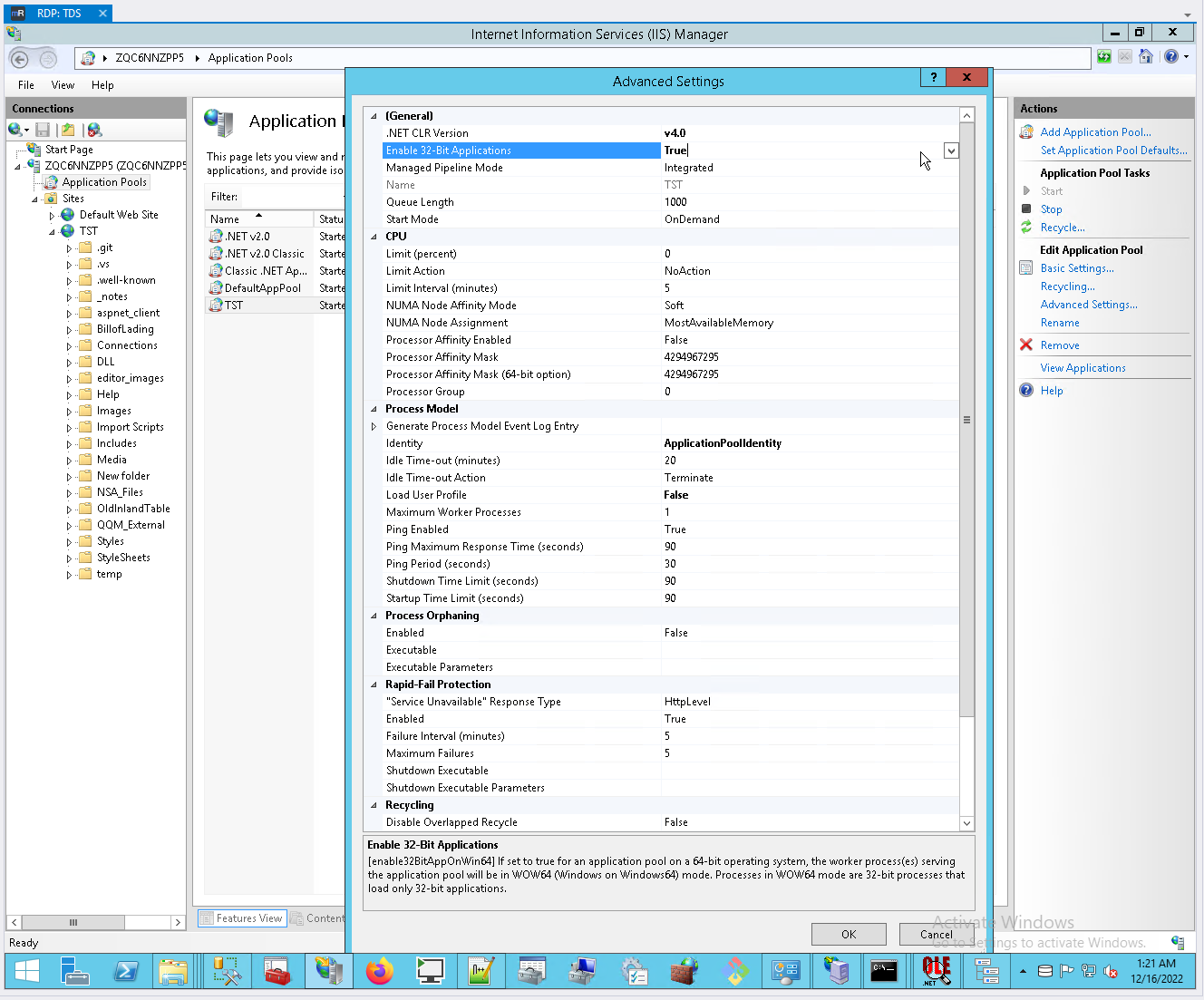Viewport: 1204px width, 1000px height.
Task: Click the View Applications link
Action: (1083, 368)
